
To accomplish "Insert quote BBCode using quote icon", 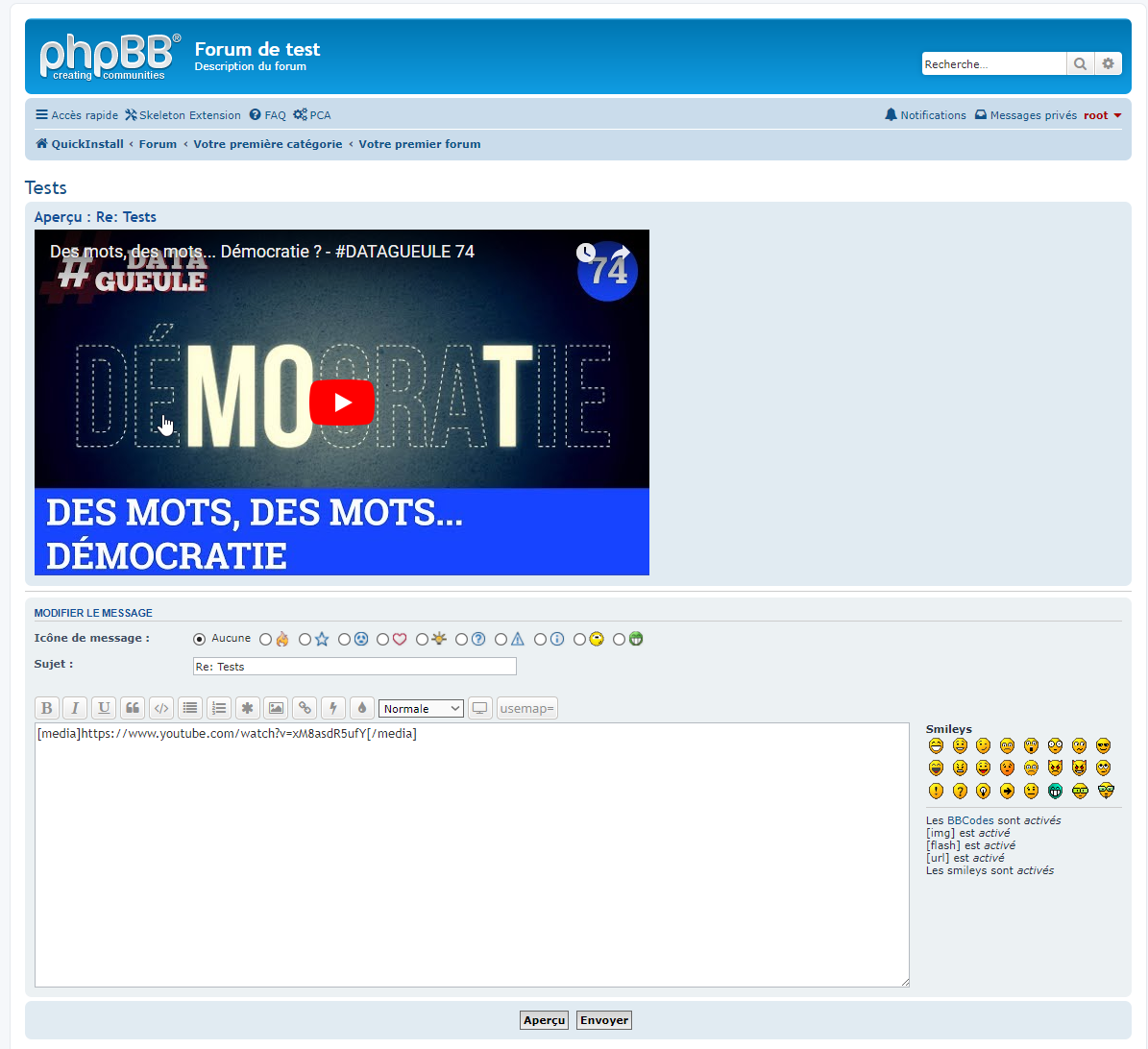I will click(x=133, y=709).
